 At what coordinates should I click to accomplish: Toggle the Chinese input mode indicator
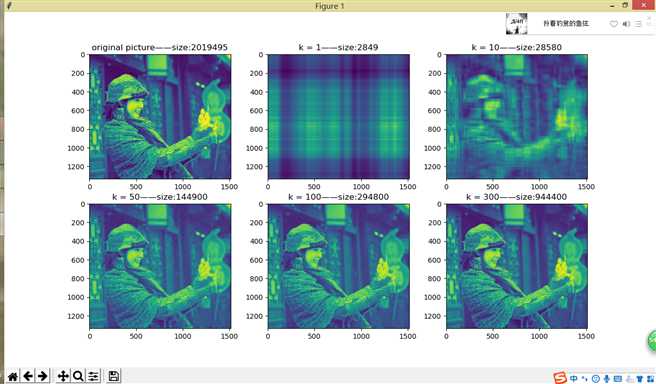pos(574,379)
